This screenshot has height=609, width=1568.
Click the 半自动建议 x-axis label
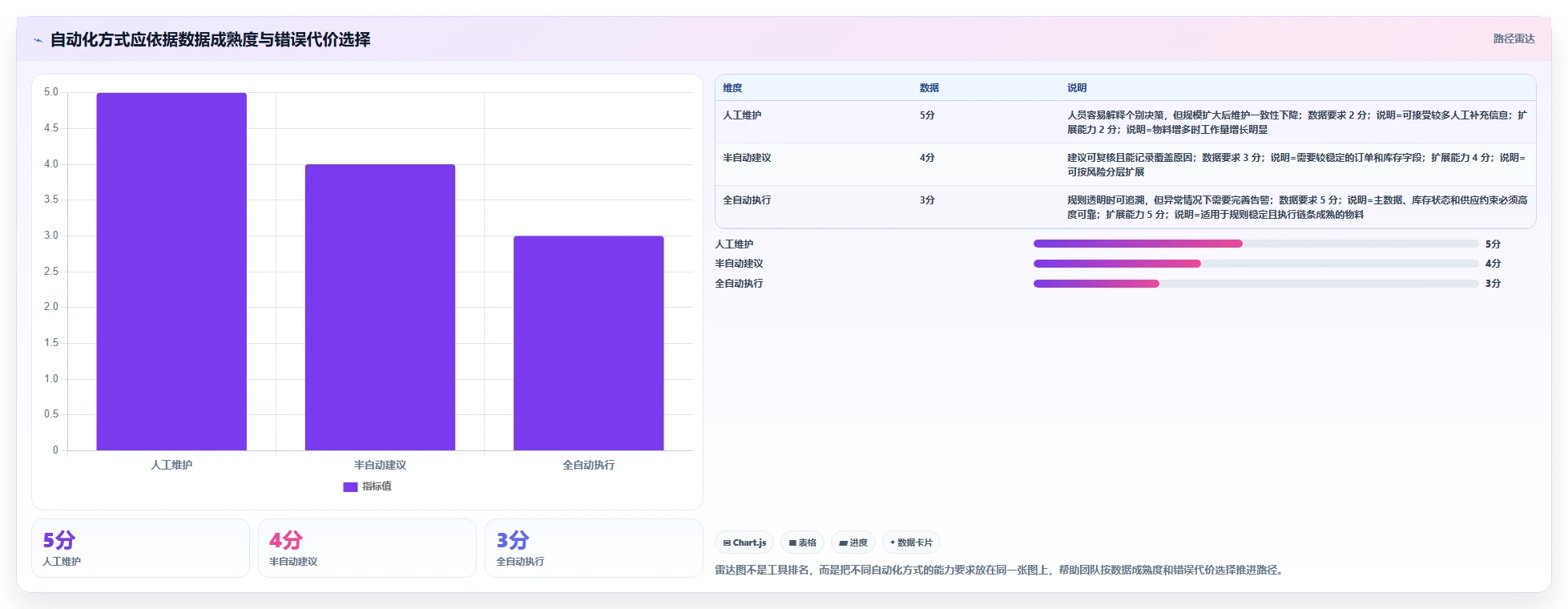tap(380, 465)
